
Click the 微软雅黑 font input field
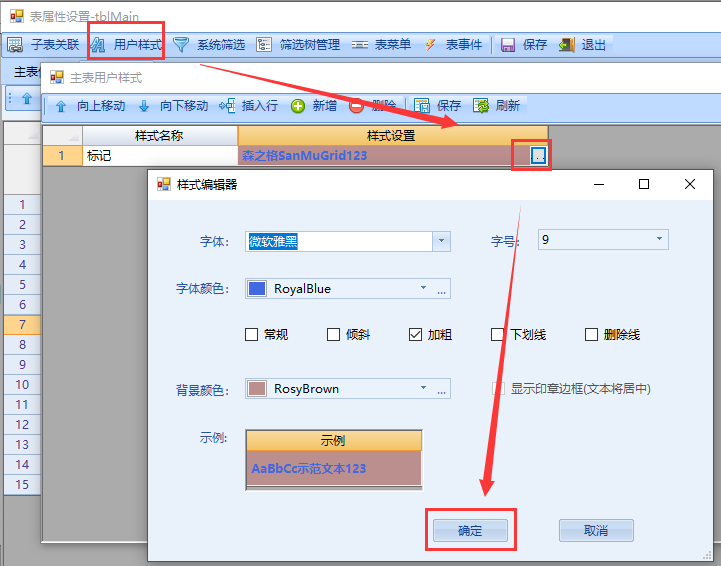point(339,241)
